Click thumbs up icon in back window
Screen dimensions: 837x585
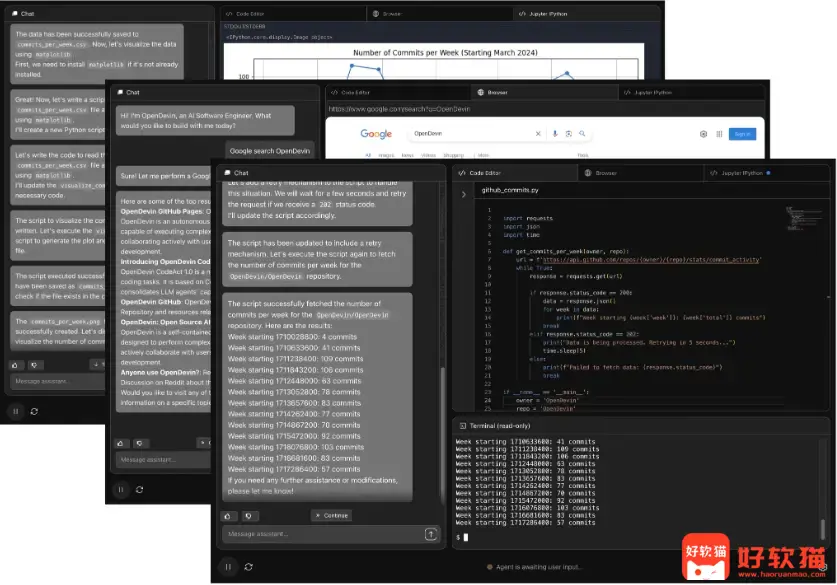15,365
